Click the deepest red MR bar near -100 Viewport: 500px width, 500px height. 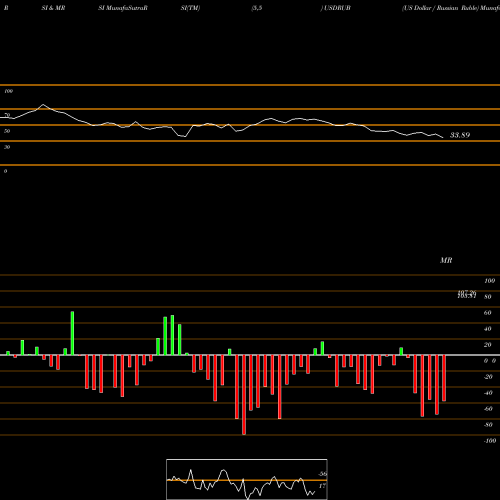click(244, 395)
